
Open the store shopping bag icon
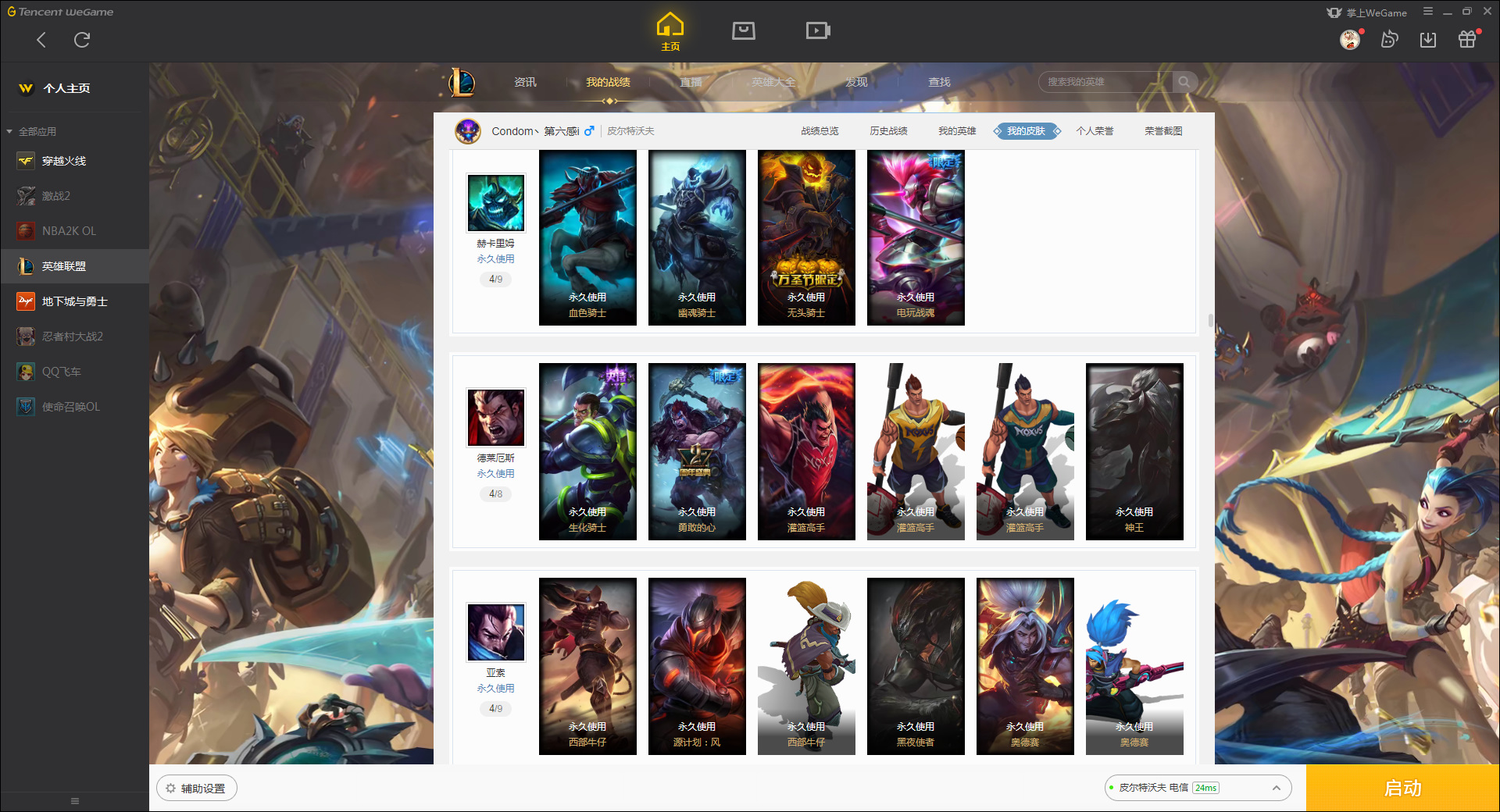(743, 30)
